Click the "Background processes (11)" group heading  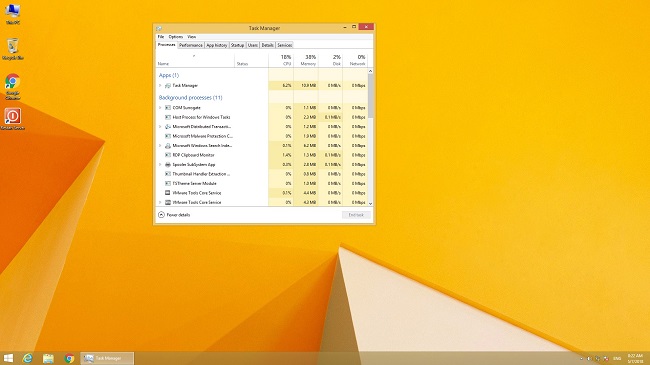click(191, 97)
